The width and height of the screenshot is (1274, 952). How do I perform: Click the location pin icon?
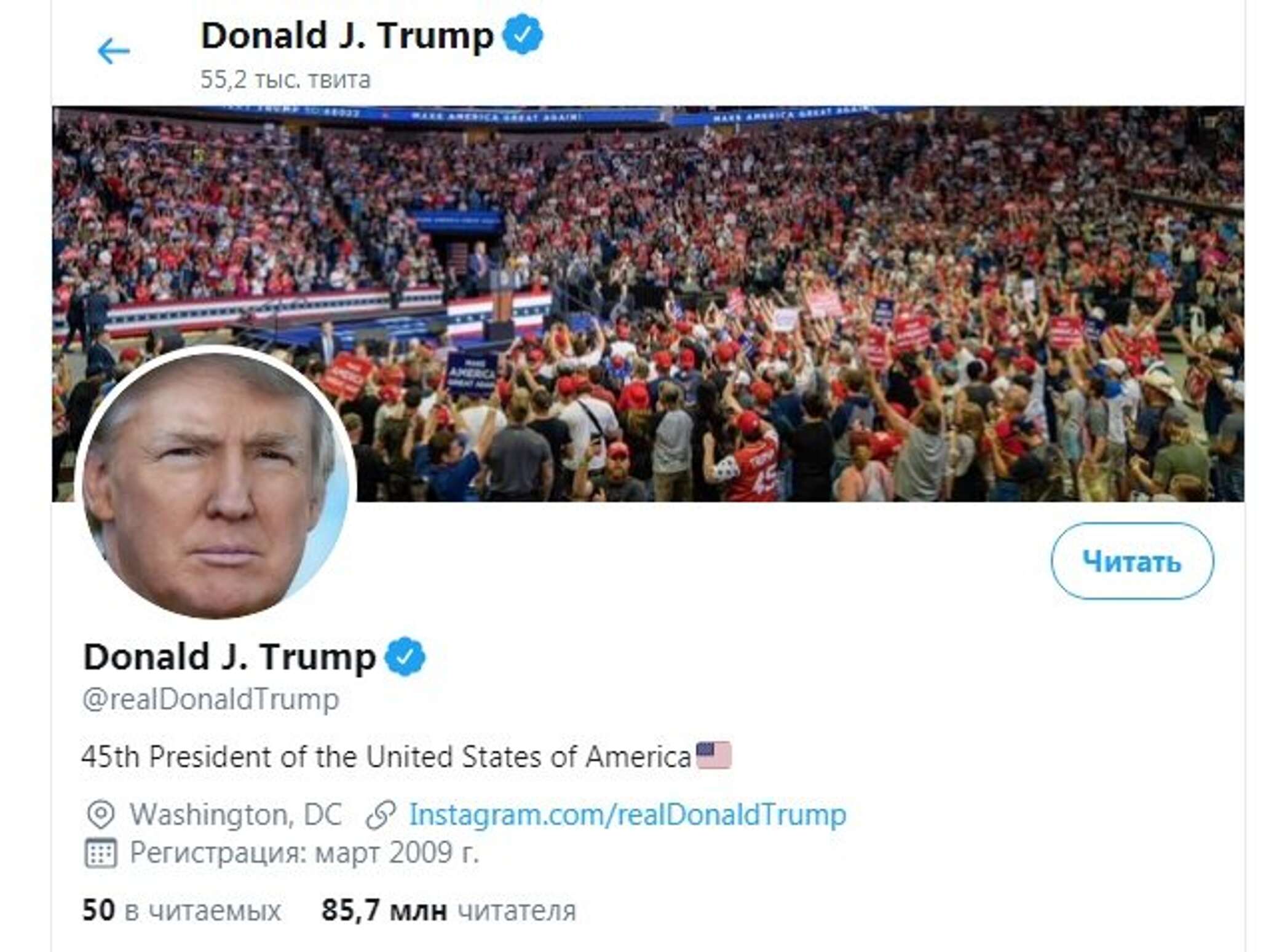click(100, 815)
